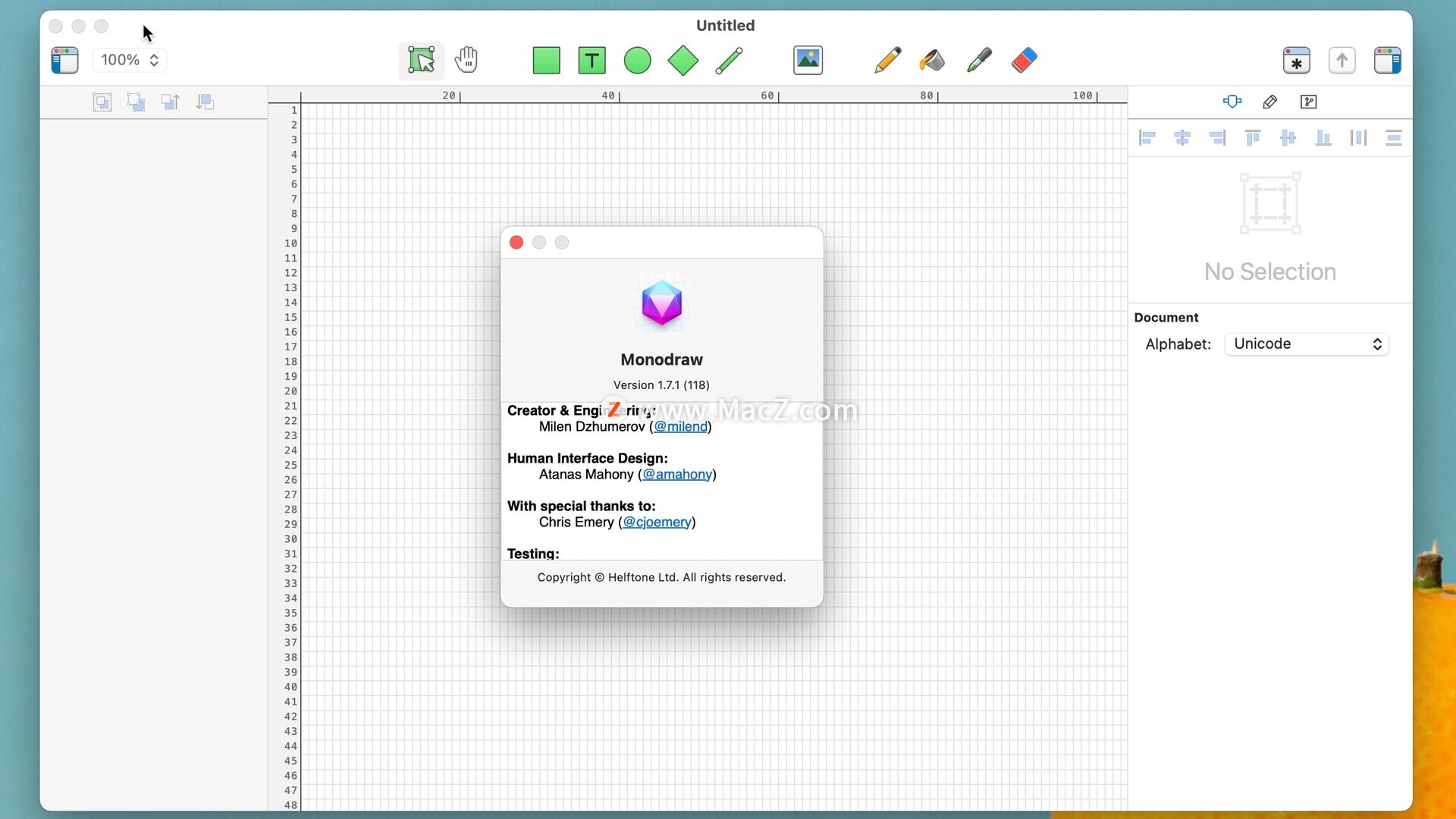1456x819 pixels.
Task: Activate the hand pan tool
Action: click(x=466, y=60)
